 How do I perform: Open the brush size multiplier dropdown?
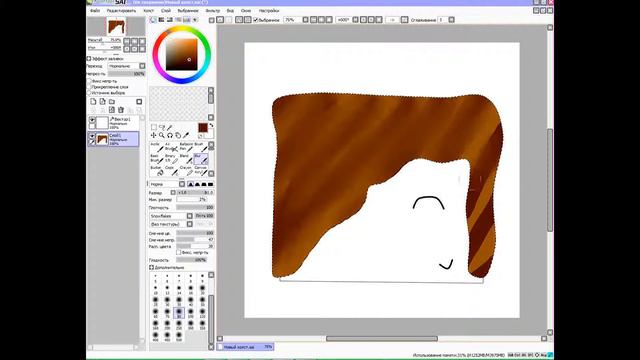coord(173,192)
